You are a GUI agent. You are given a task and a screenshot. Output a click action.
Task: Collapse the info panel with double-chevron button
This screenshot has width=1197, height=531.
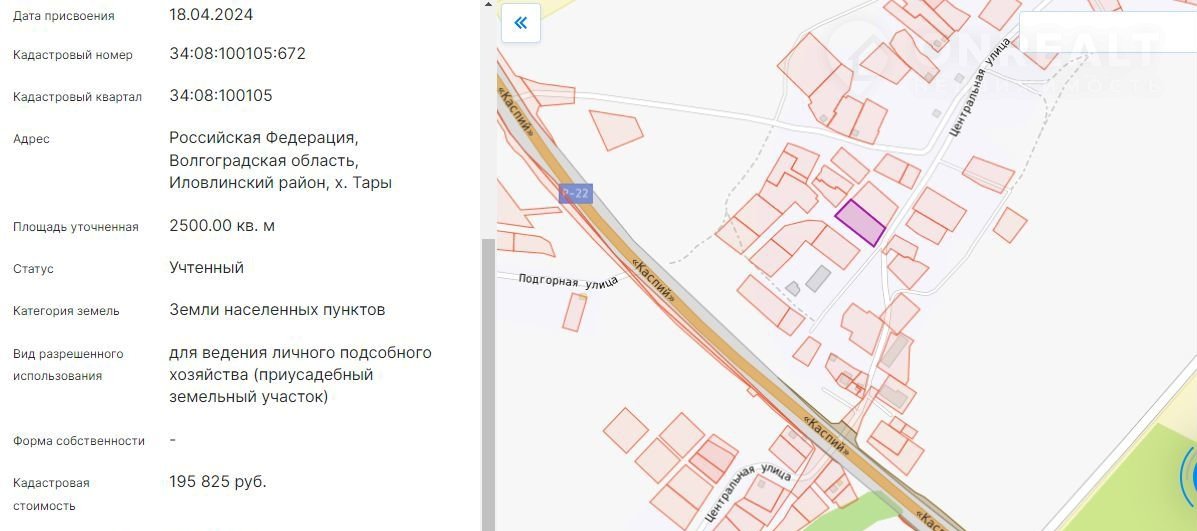(x=520, y=23)
